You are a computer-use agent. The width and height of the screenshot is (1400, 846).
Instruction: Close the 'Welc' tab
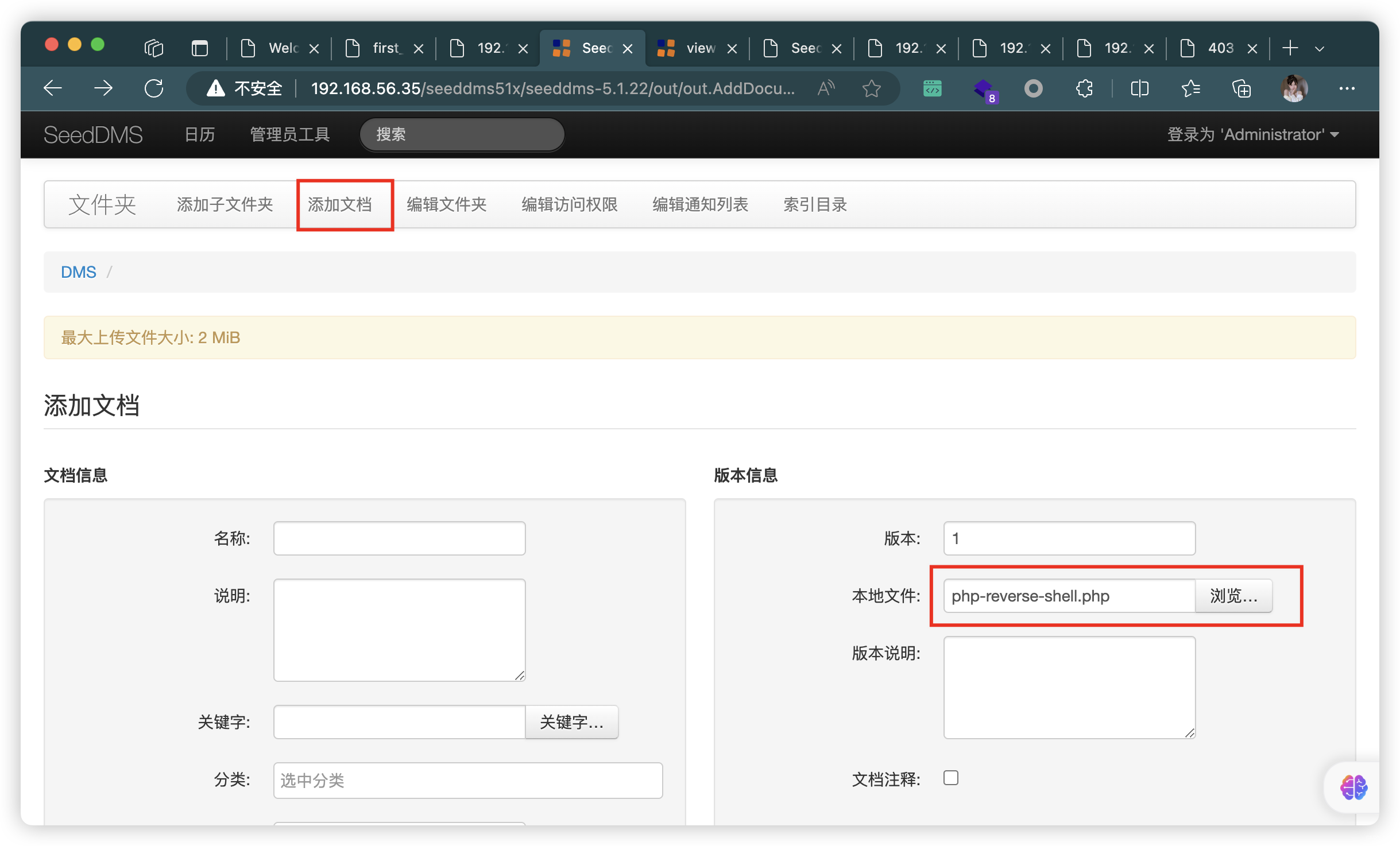[x=314, y=49]
